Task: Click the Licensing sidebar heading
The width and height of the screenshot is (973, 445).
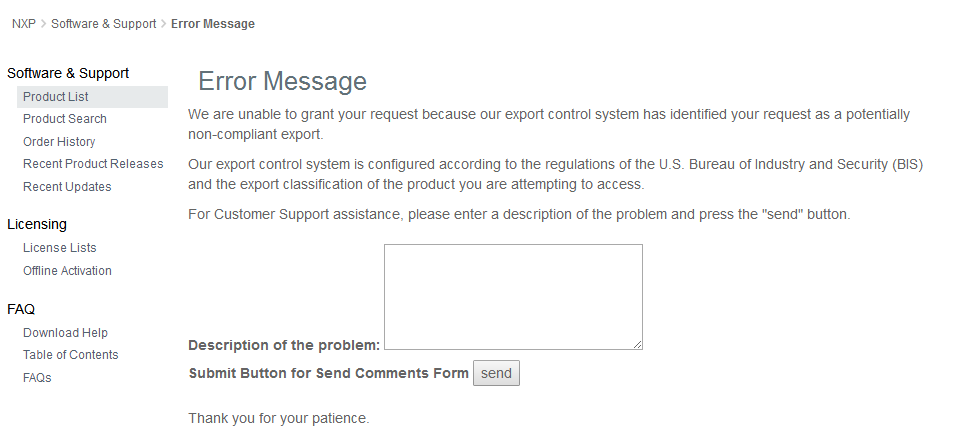Action: click(x=37, y=224)
